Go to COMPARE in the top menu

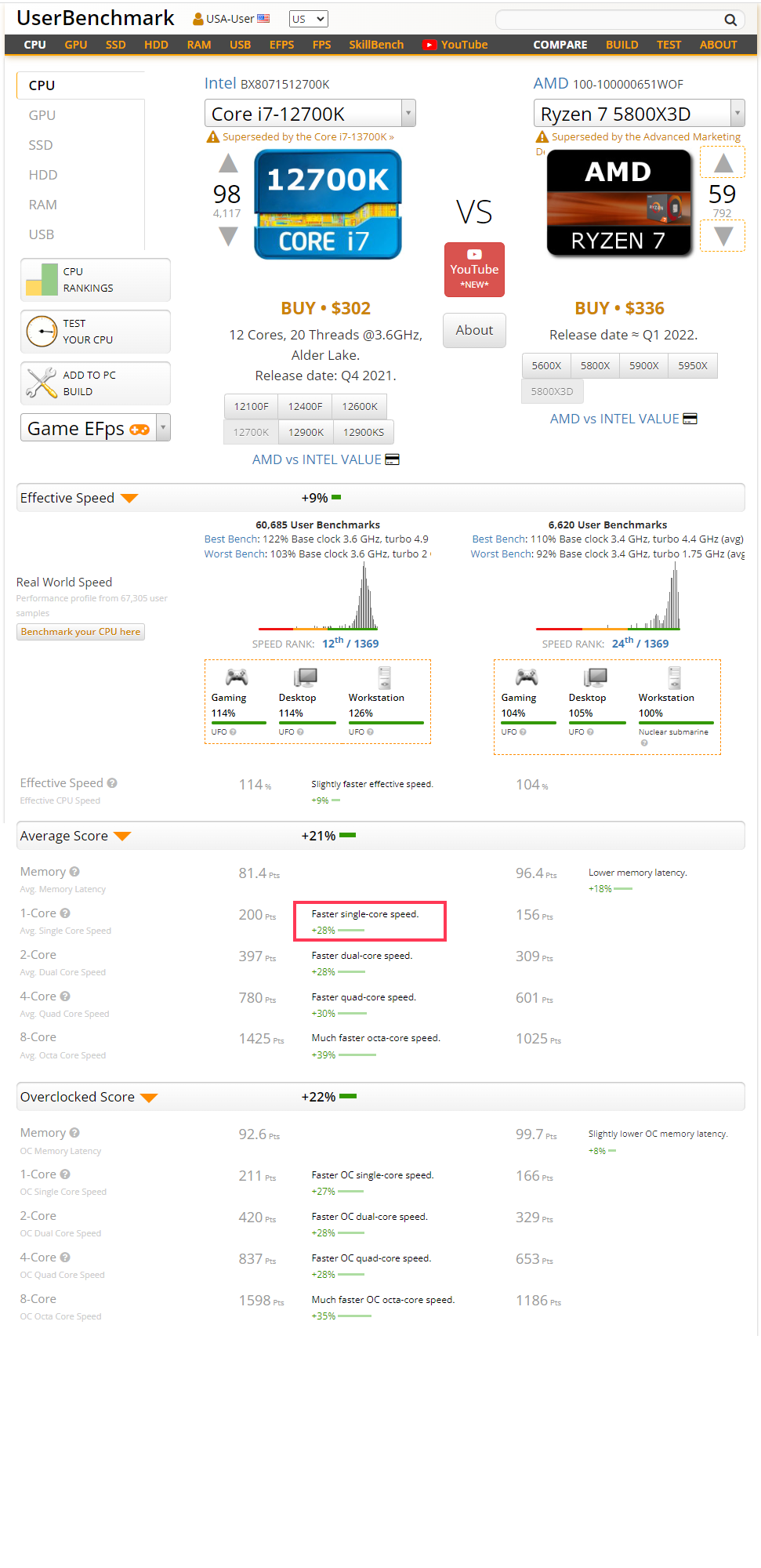click(560, 45)
